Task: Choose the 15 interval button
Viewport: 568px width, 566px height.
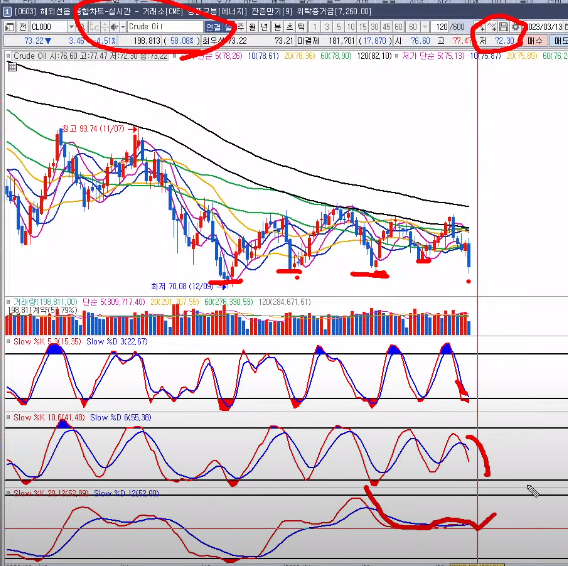Action: [x=363, y=27]
